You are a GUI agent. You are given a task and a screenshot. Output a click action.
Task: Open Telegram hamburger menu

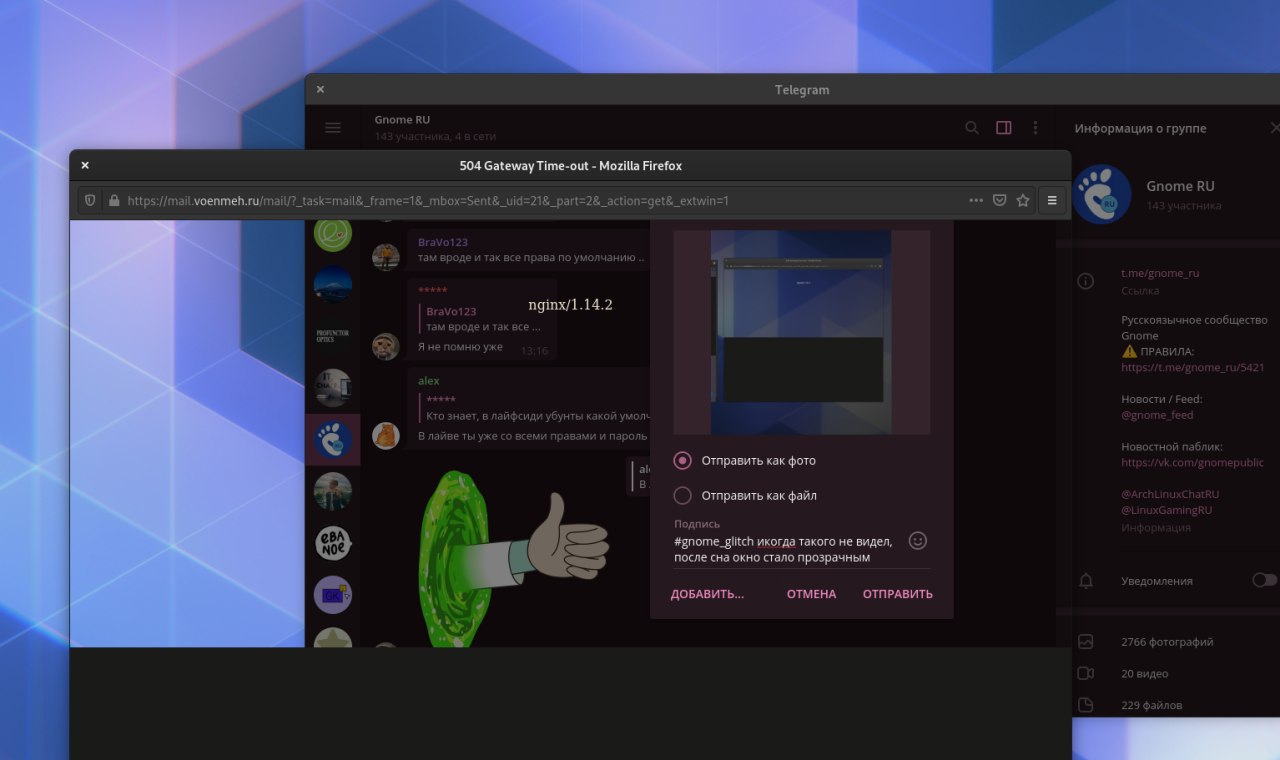(x=333, y=128)
